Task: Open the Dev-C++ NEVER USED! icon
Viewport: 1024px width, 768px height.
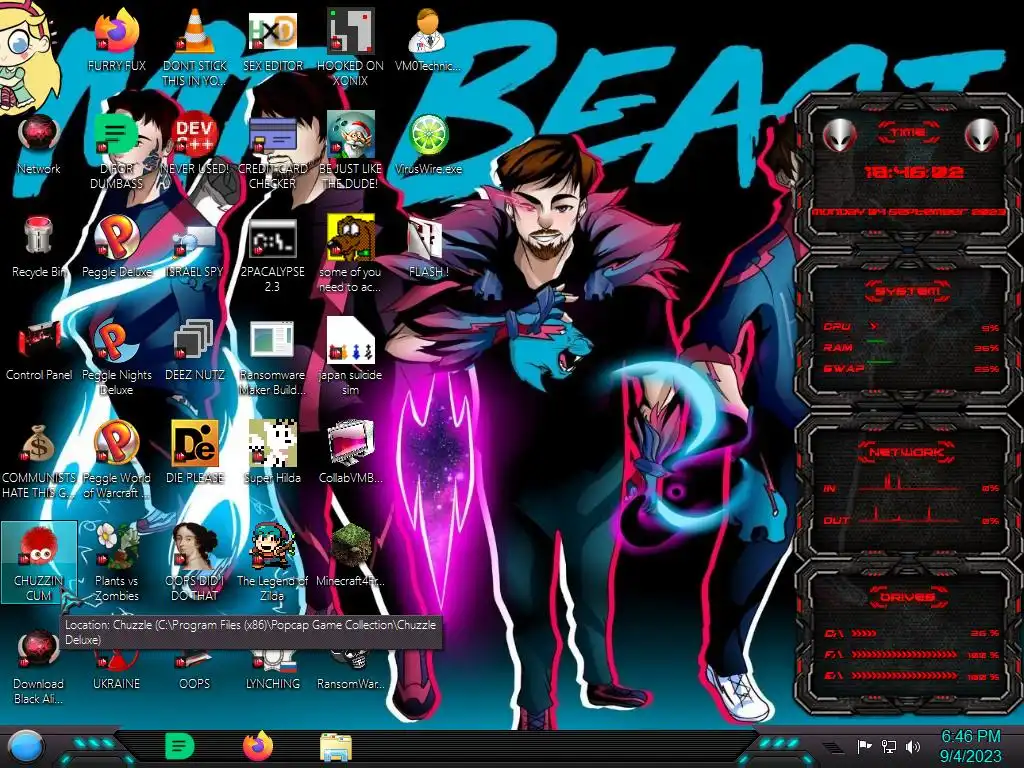Action: (x=195, y=144)
